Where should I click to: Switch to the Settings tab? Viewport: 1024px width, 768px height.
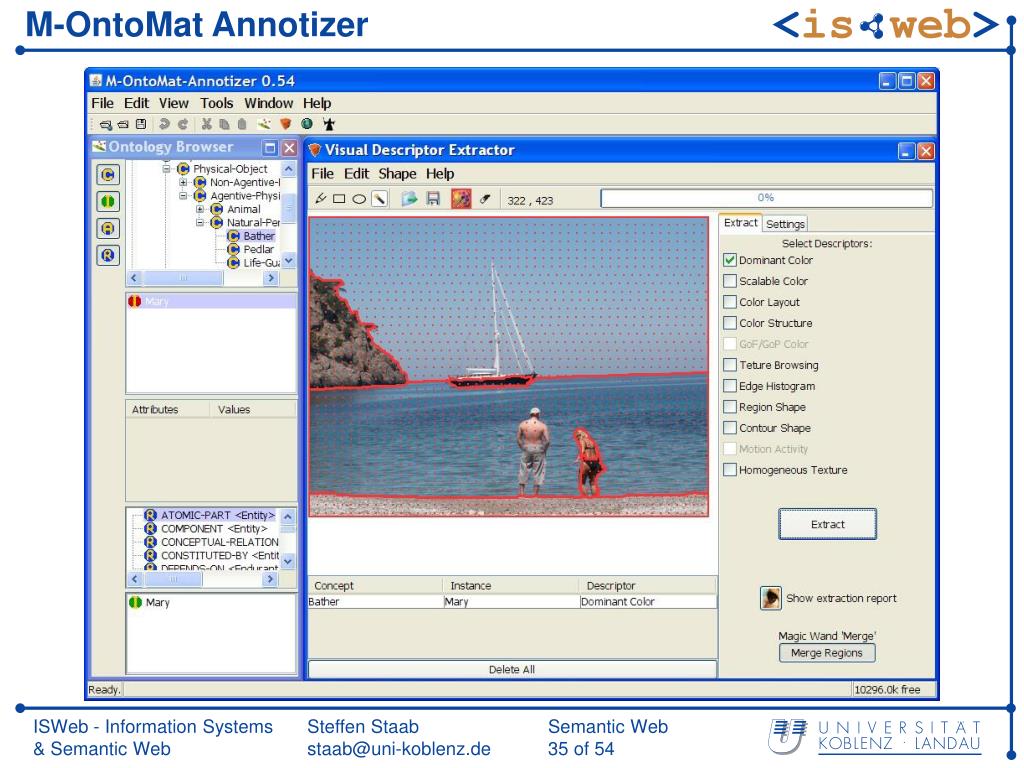pos(785,224)
